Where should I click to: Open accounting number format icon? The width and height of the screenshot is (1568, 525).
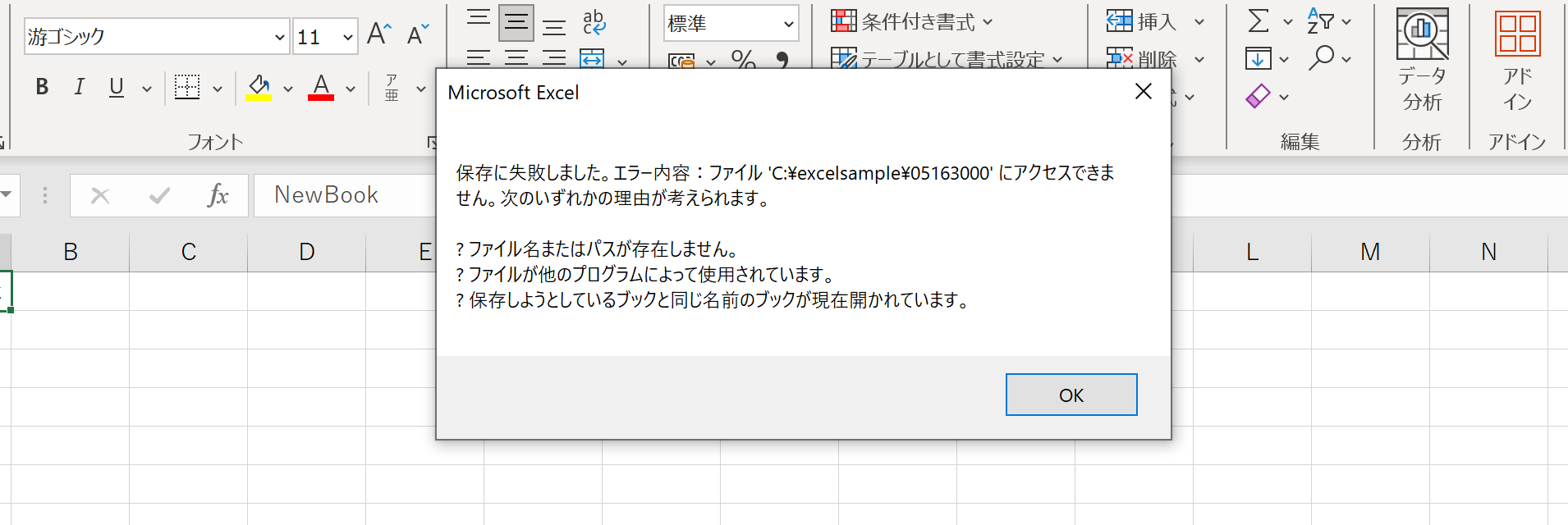click(681, 60)
